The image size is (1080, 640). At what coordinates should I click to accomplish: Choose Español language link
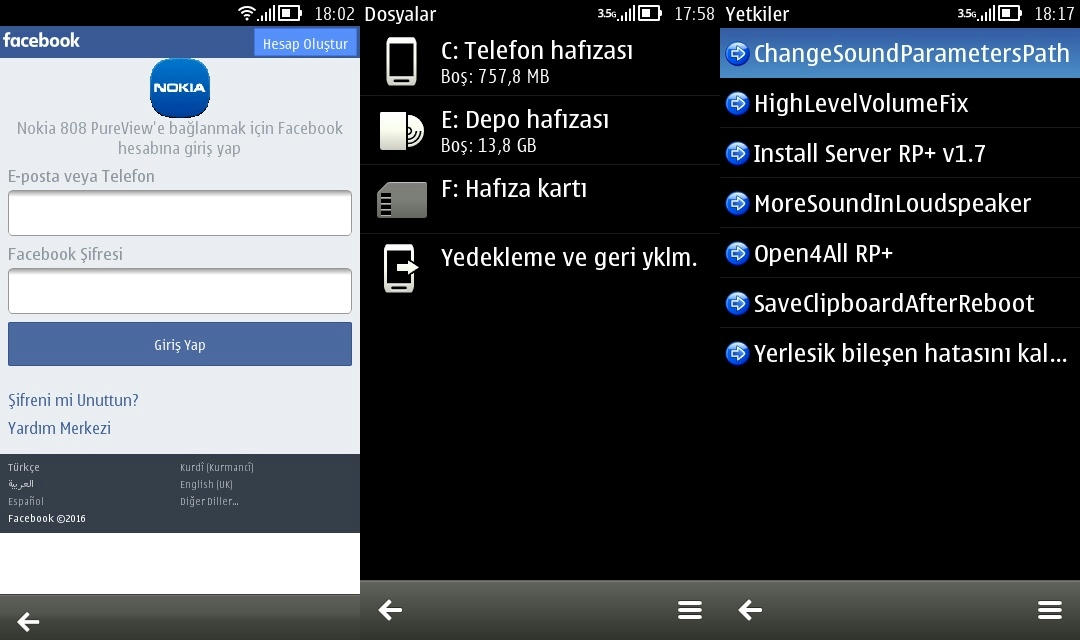coord(26,501)
